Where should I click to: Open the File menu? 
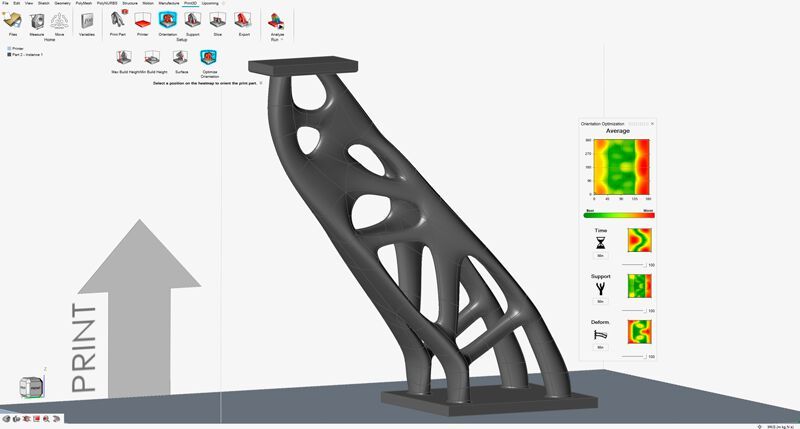click(4, 4)
